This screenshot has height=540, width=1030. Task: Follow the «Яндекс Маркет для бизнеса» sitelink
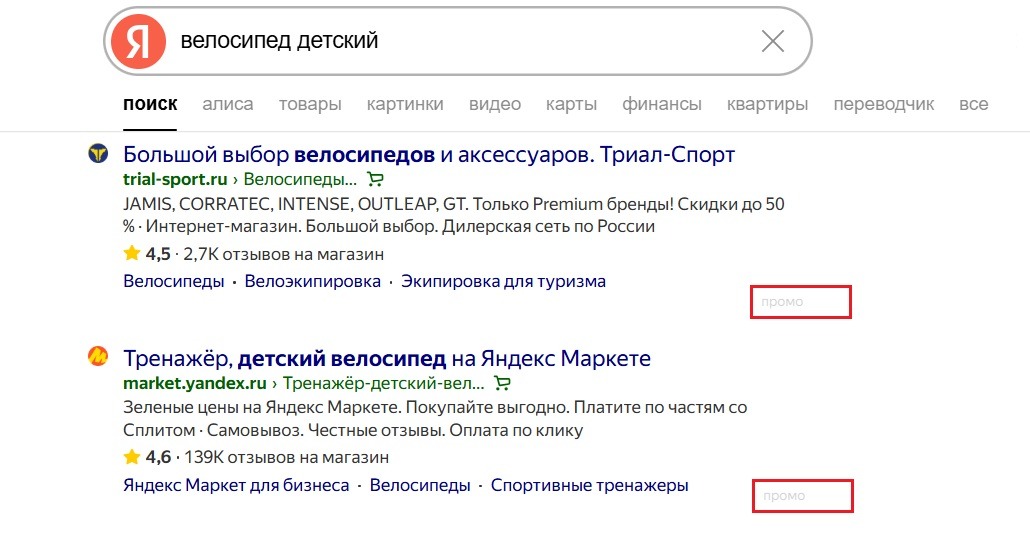[236, 485]
